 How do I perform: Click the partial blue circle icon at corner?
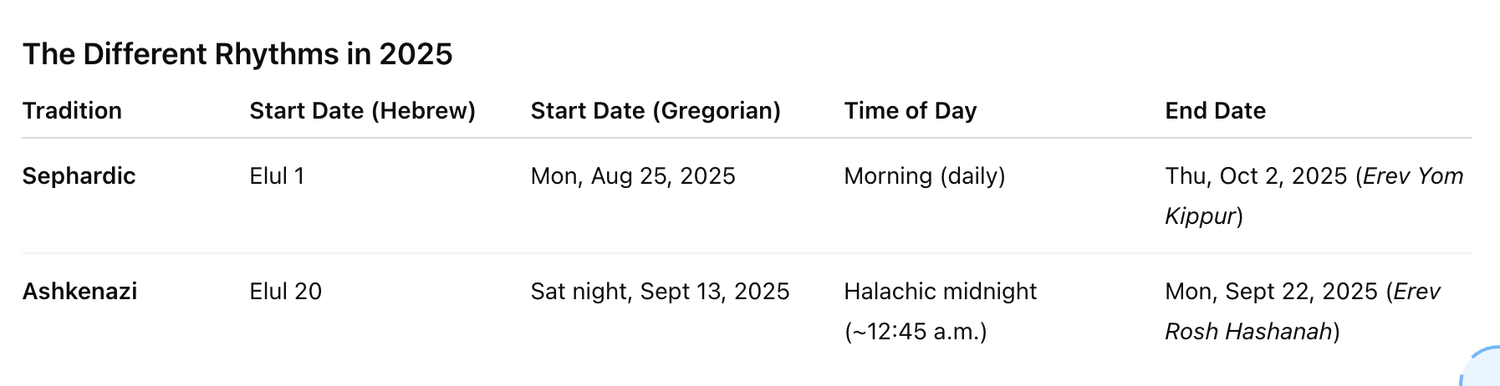(x=1482, y=366)
